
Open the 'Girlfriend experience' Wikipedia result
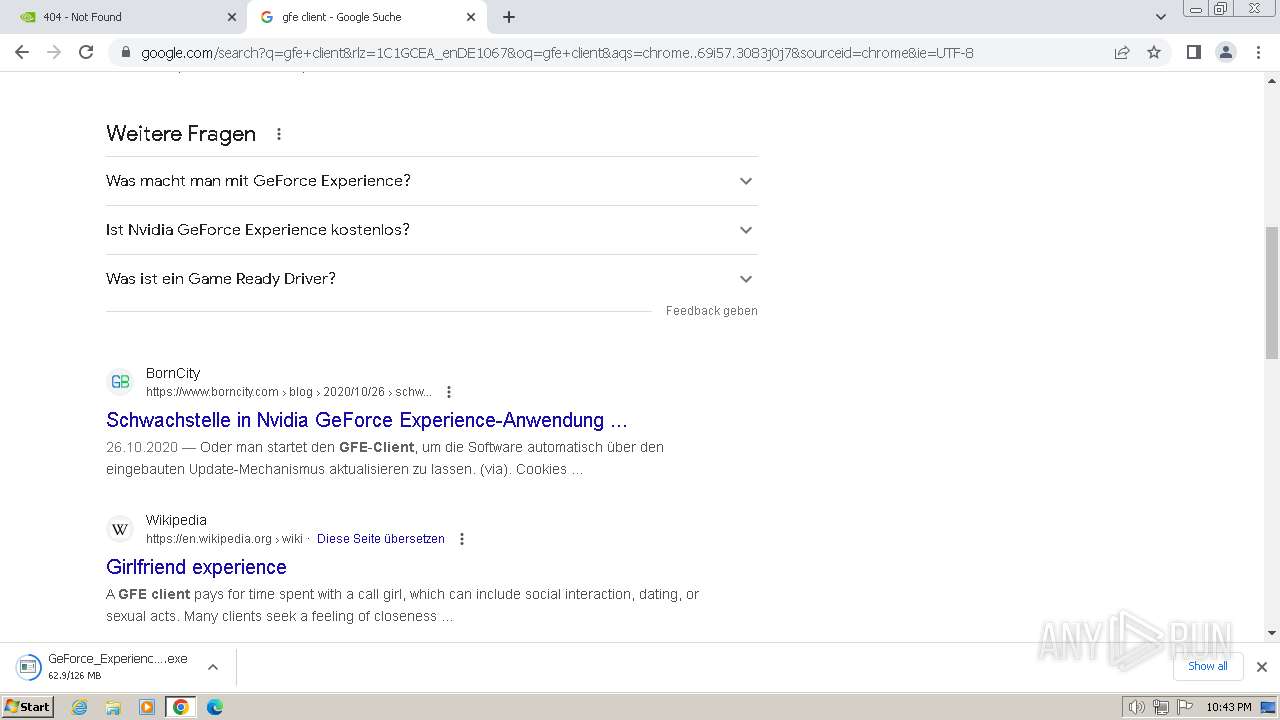click(x=196, y=567)
